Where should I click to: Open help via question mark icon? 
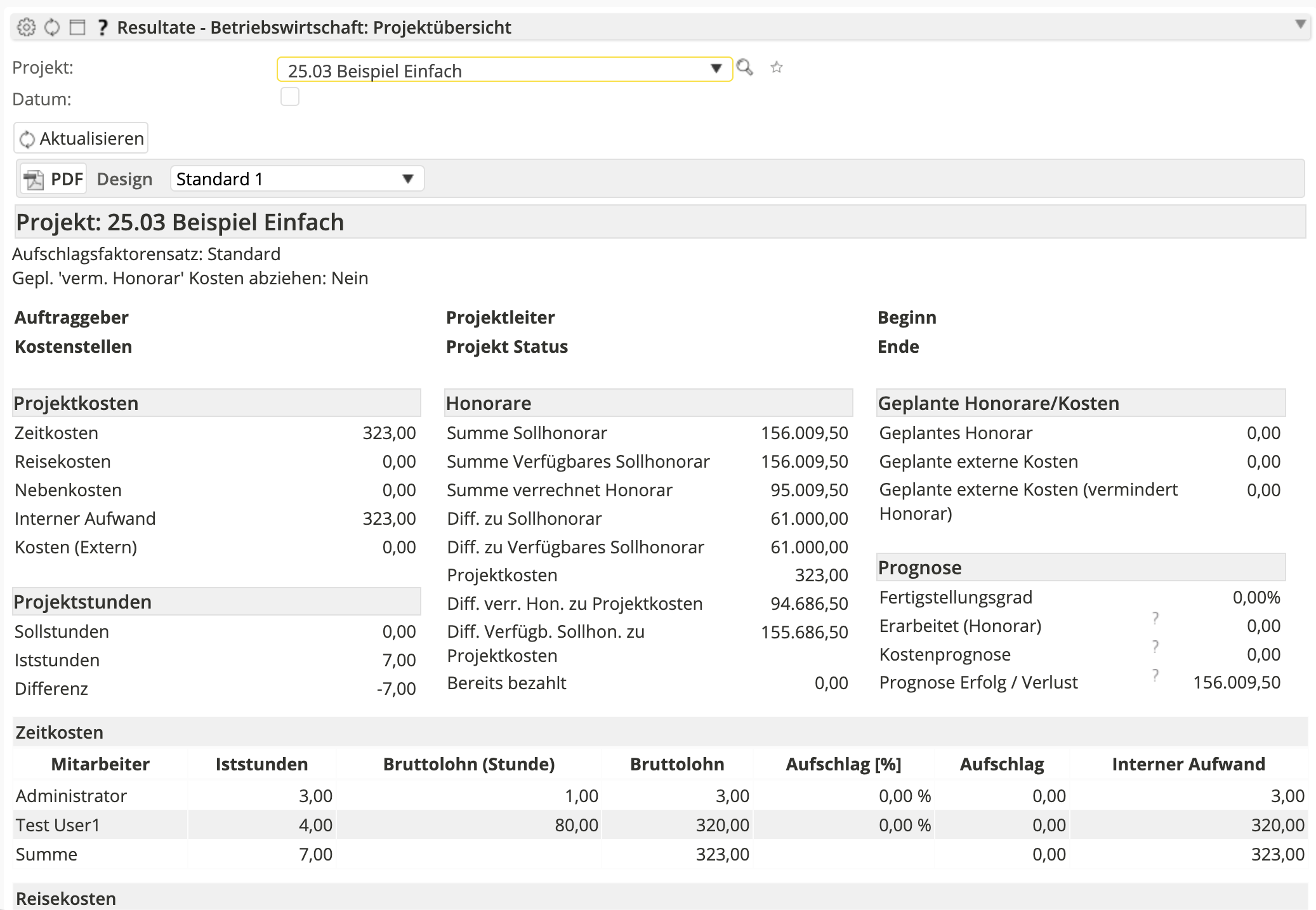tap(102, 27)
